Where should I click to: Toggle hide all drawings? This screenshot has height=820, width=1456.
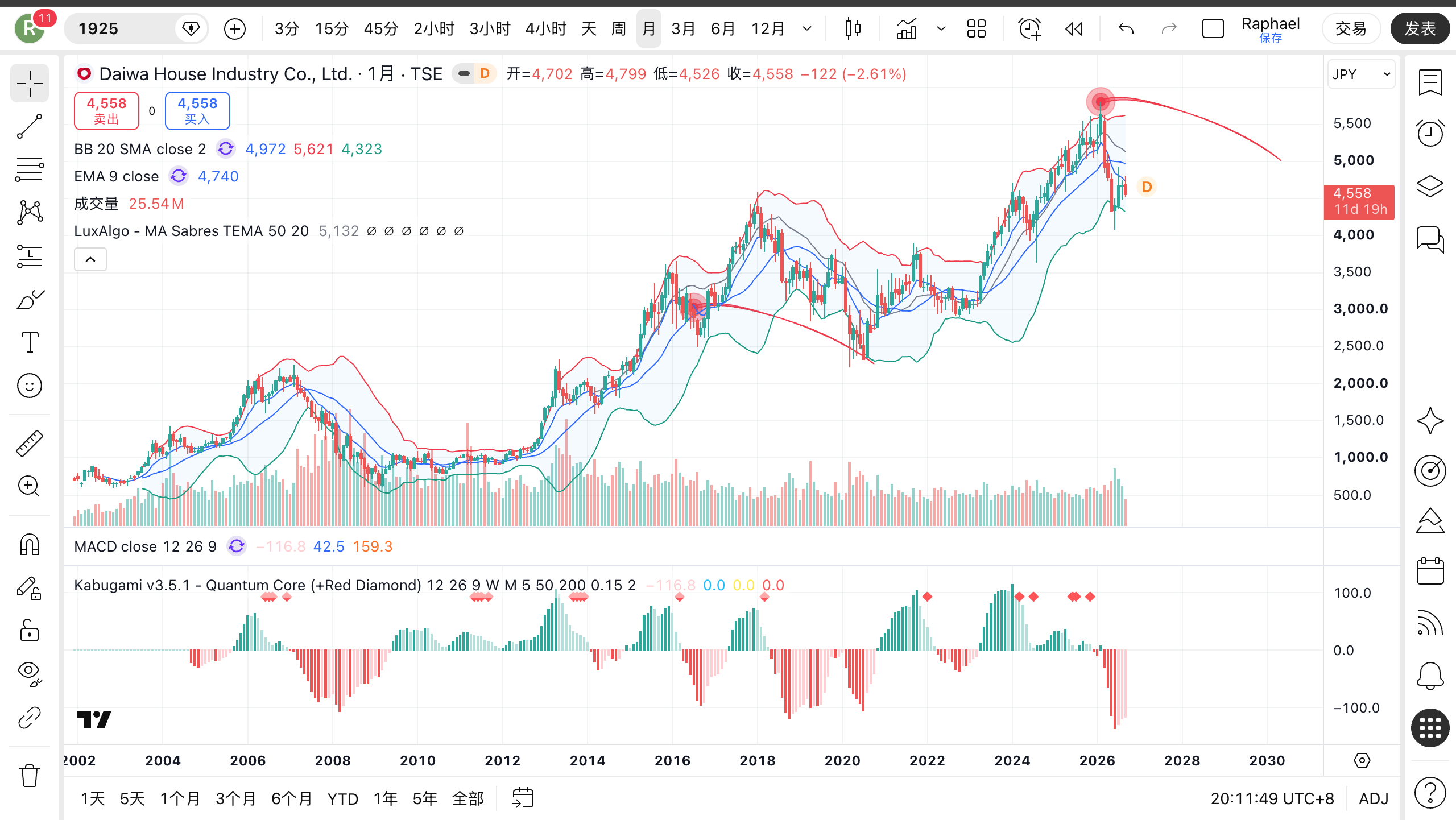pyautogui.click(x=30, y=674)
